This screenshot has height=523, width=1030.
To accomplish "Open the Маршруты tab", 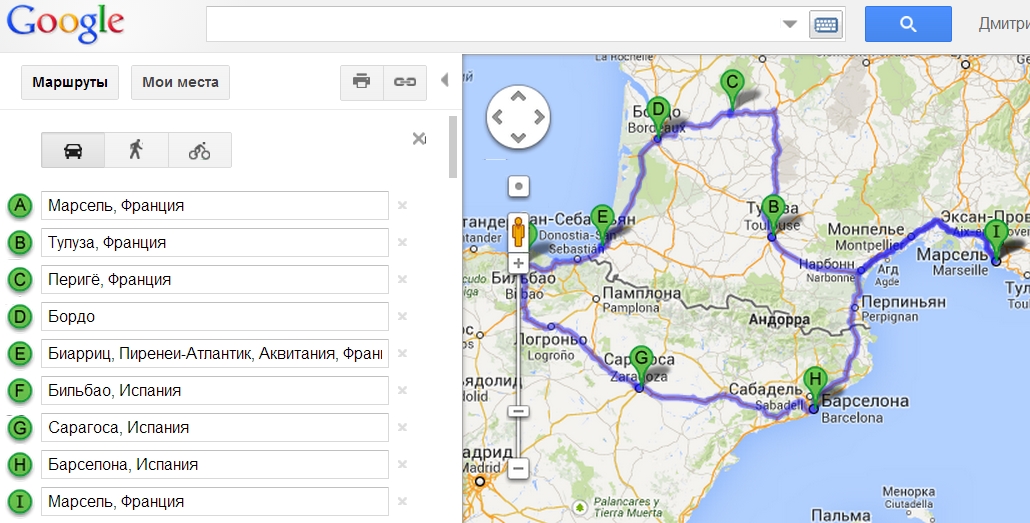I will click(x=69, y=82).
